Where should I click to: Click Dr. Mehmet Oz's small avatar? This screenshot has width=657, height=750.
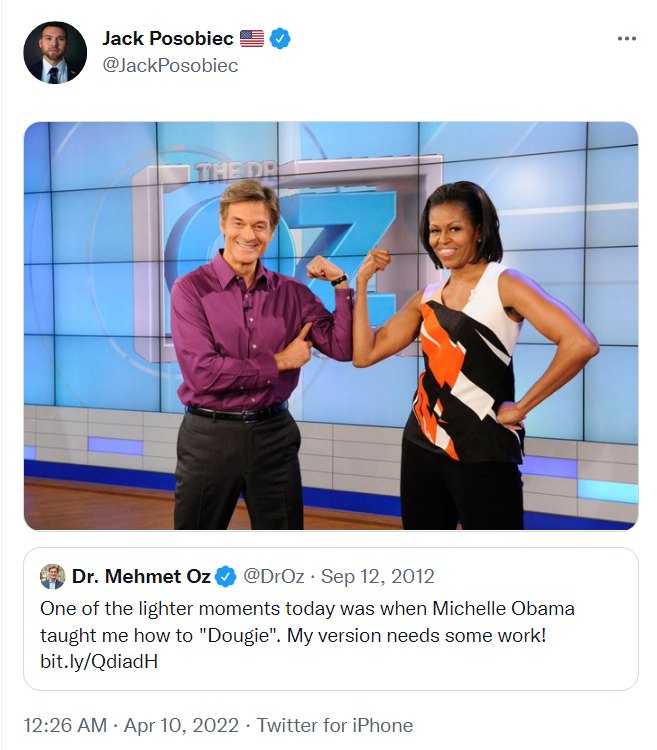click(x=53, y=576)
